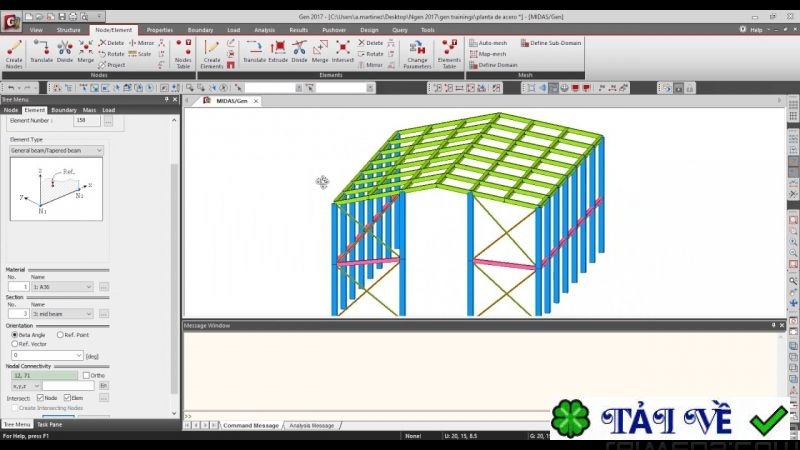The width and height of the screenshot is (800, 450).
Task: Click the Create Nodes tool
Action: pyautogui.click(x=14, y=54)
